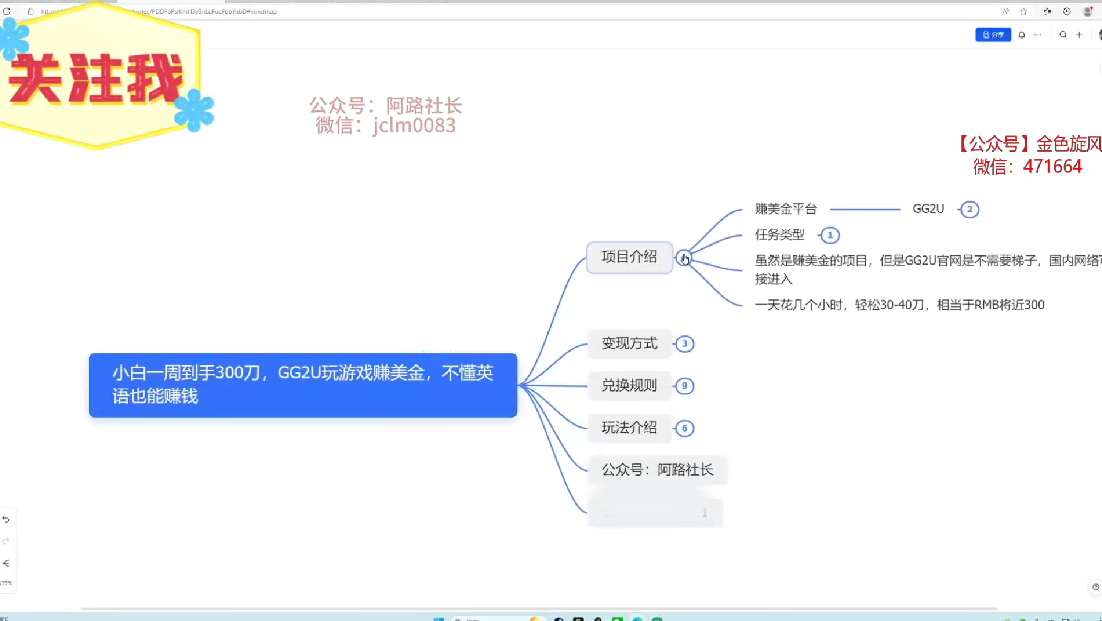Click the blue share button
Screen dimensions: 1102x621
click(x=992, y=34)
